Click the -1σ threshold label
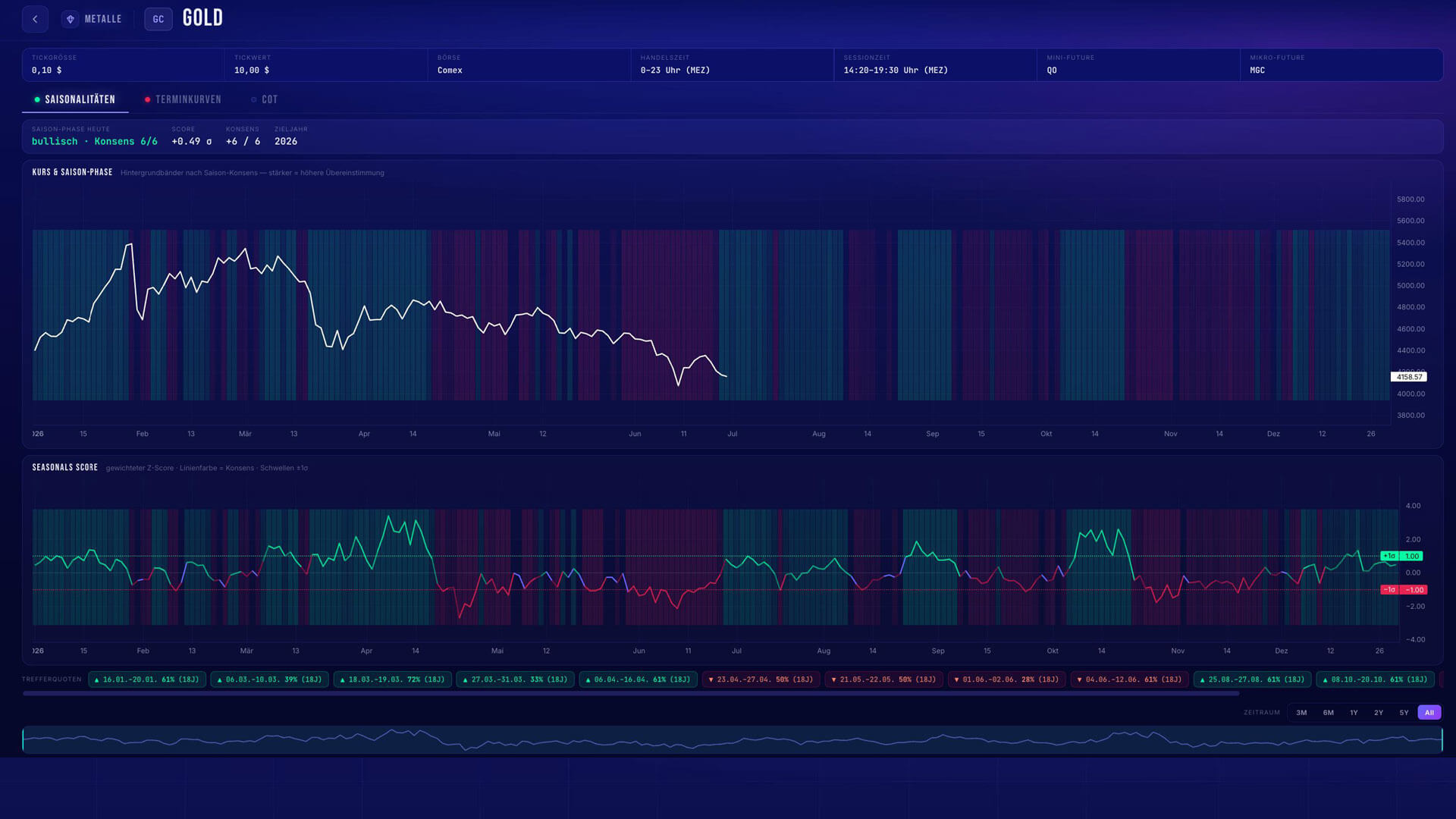Screen dimensions: 1456x819 pyautogui.click(x=1389, y=589)
